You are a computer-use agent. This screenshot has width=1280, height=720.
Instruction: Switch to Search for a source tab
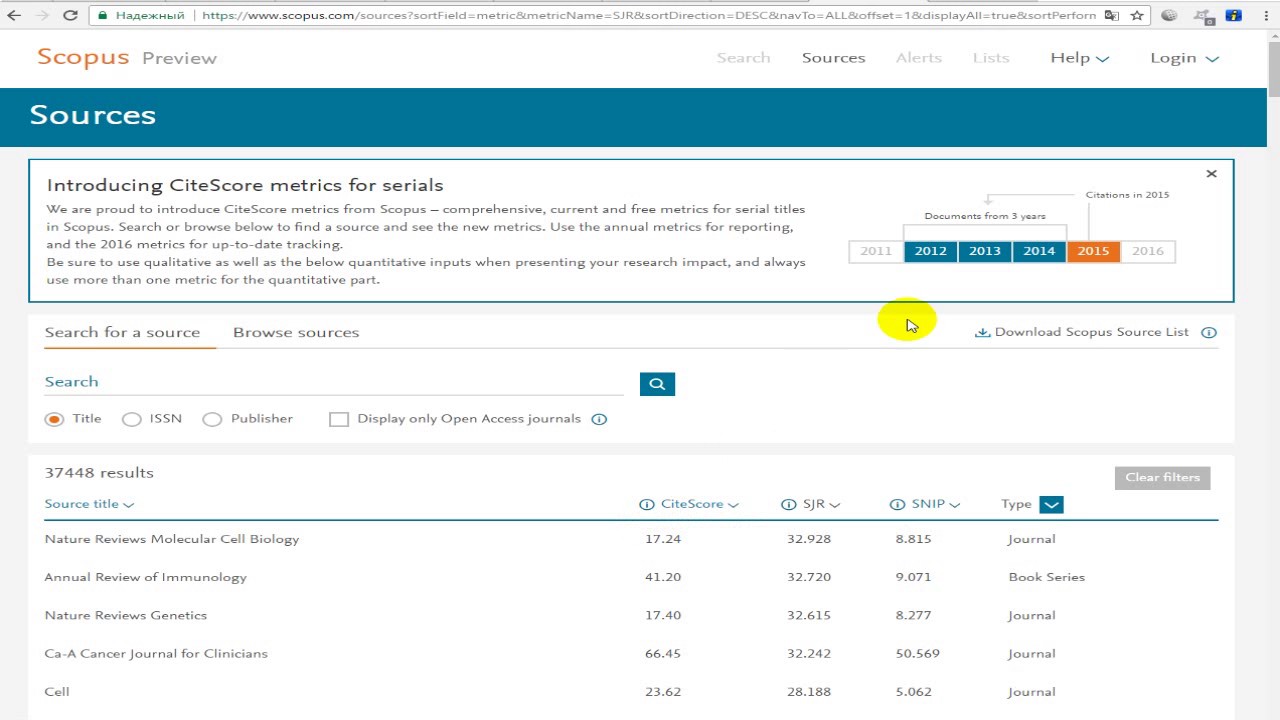coord(122,332)
